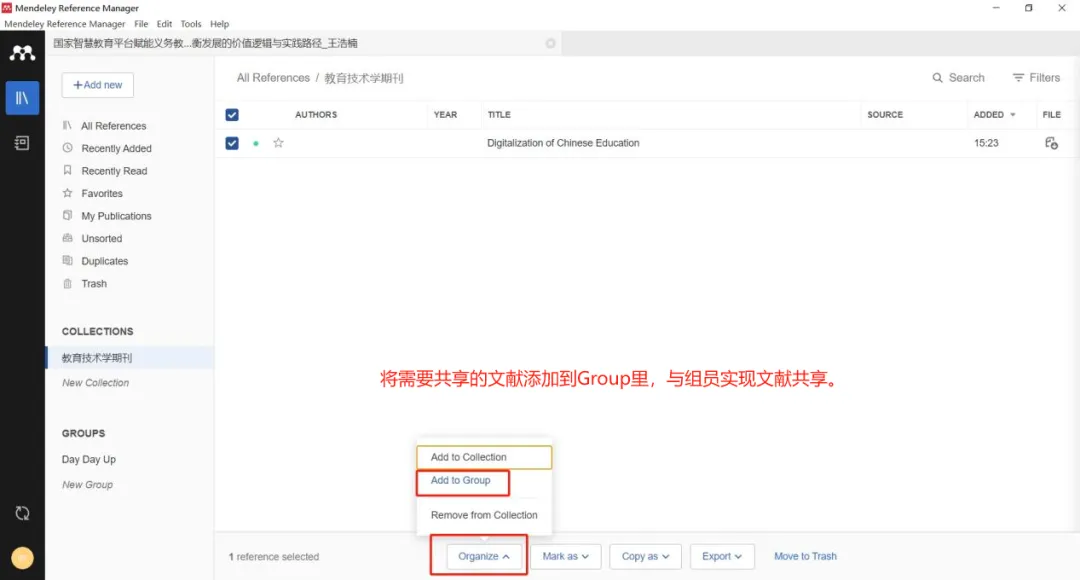Image resolution: width=1080 pixels, height=580 pixels.
Task: Click the Mendeley logo in the sidebar
Action: pos(22,53)
